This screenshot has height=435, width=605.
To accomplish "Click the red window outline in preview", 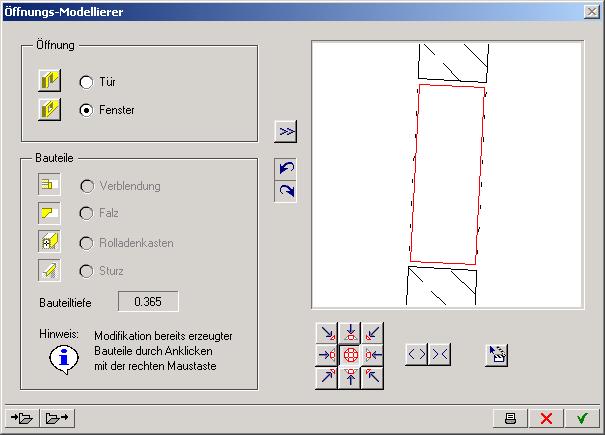I will [447, 174].
